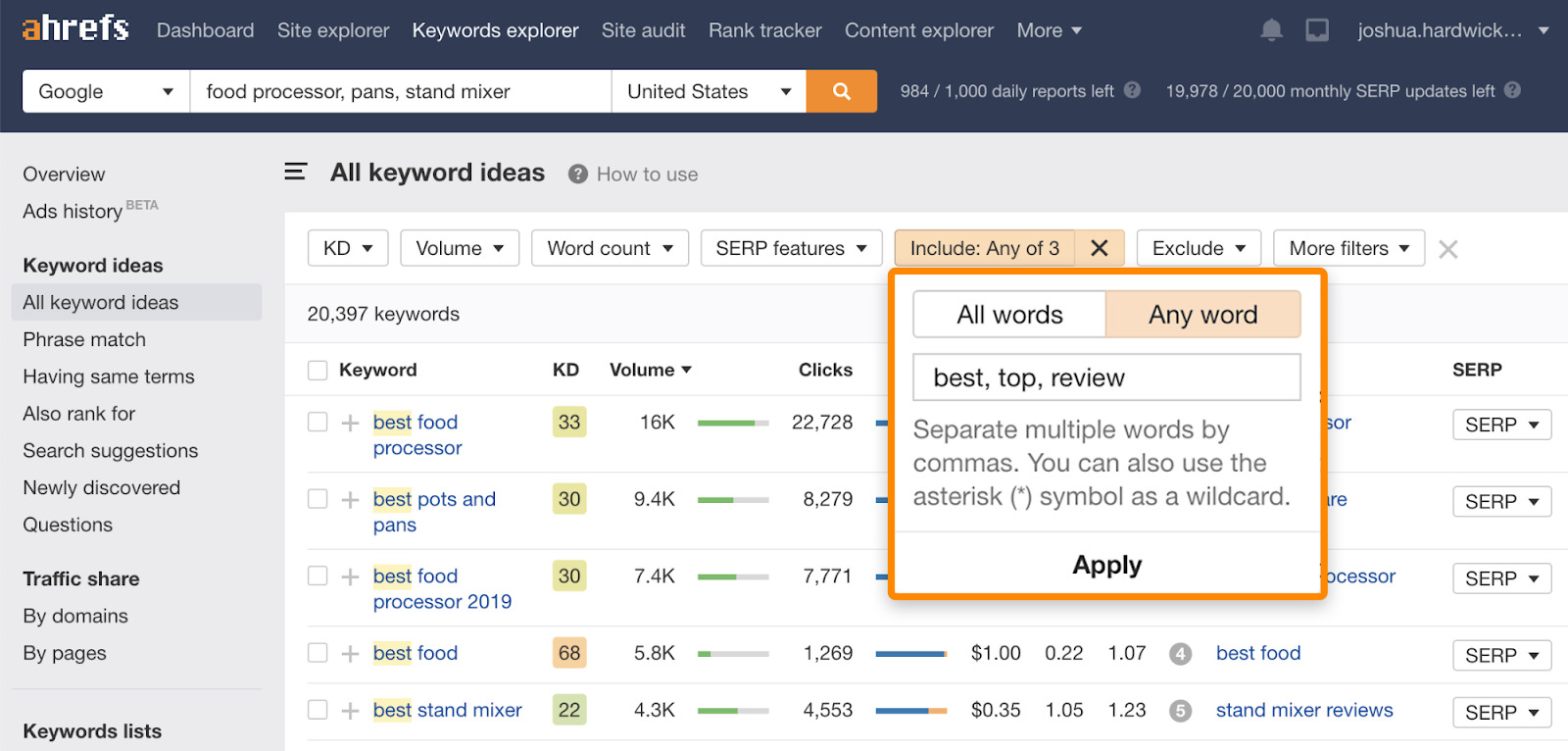Check the box for 'best food processor' row
Image resolution: width=1568 pixels, height=751 pixels.
tap(318, 422)
